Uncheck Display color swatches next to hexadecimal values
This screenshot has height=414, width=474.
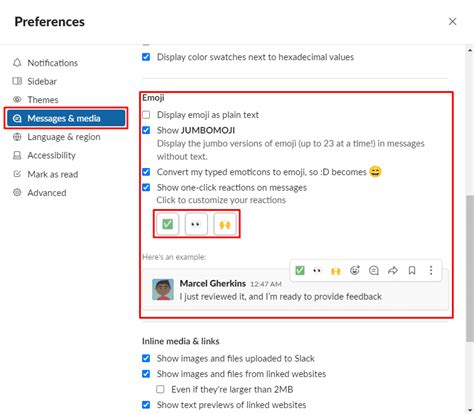(146, 57)
